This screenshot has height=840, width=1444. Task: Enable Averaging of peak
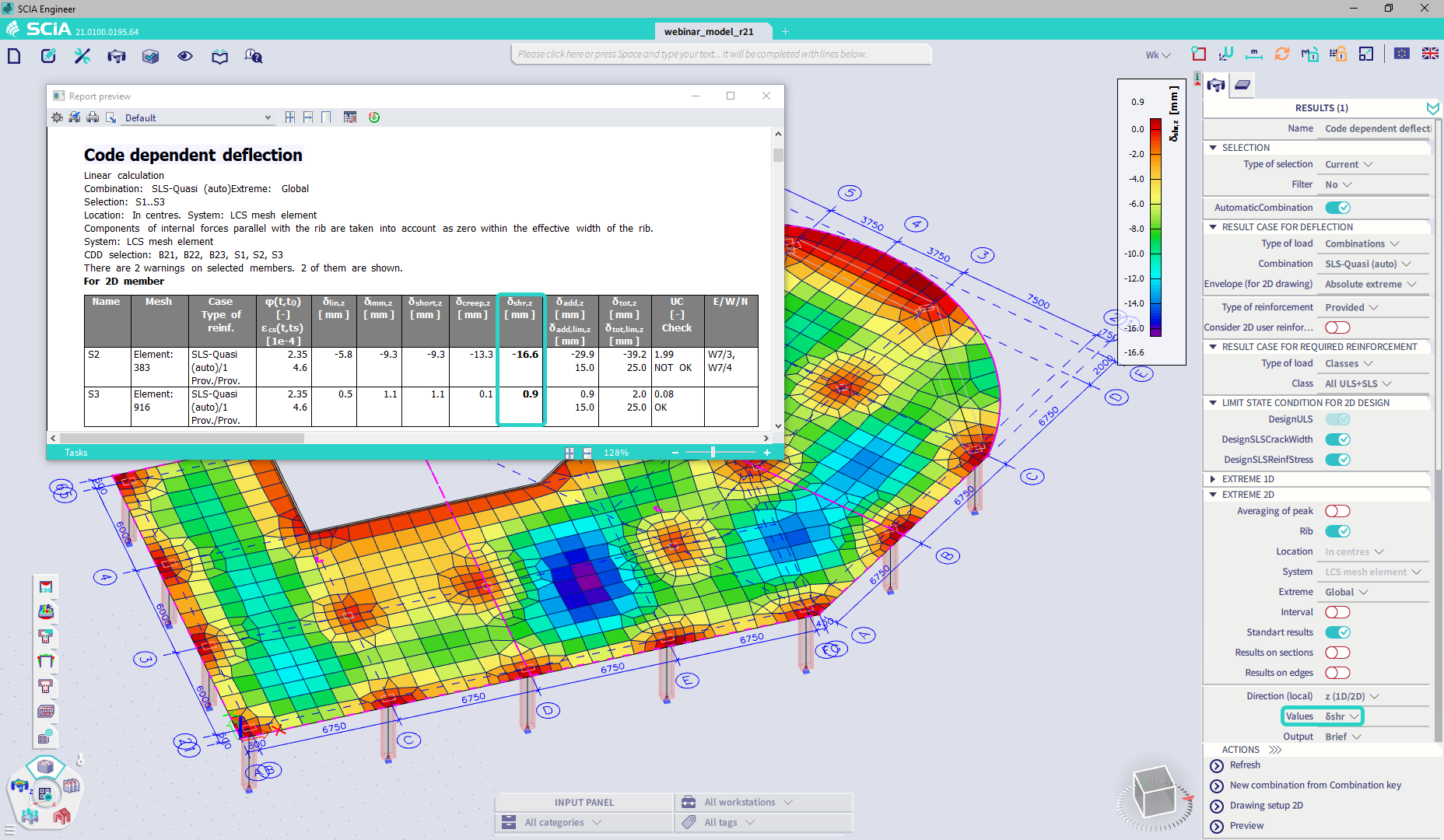coord(1337,511)
